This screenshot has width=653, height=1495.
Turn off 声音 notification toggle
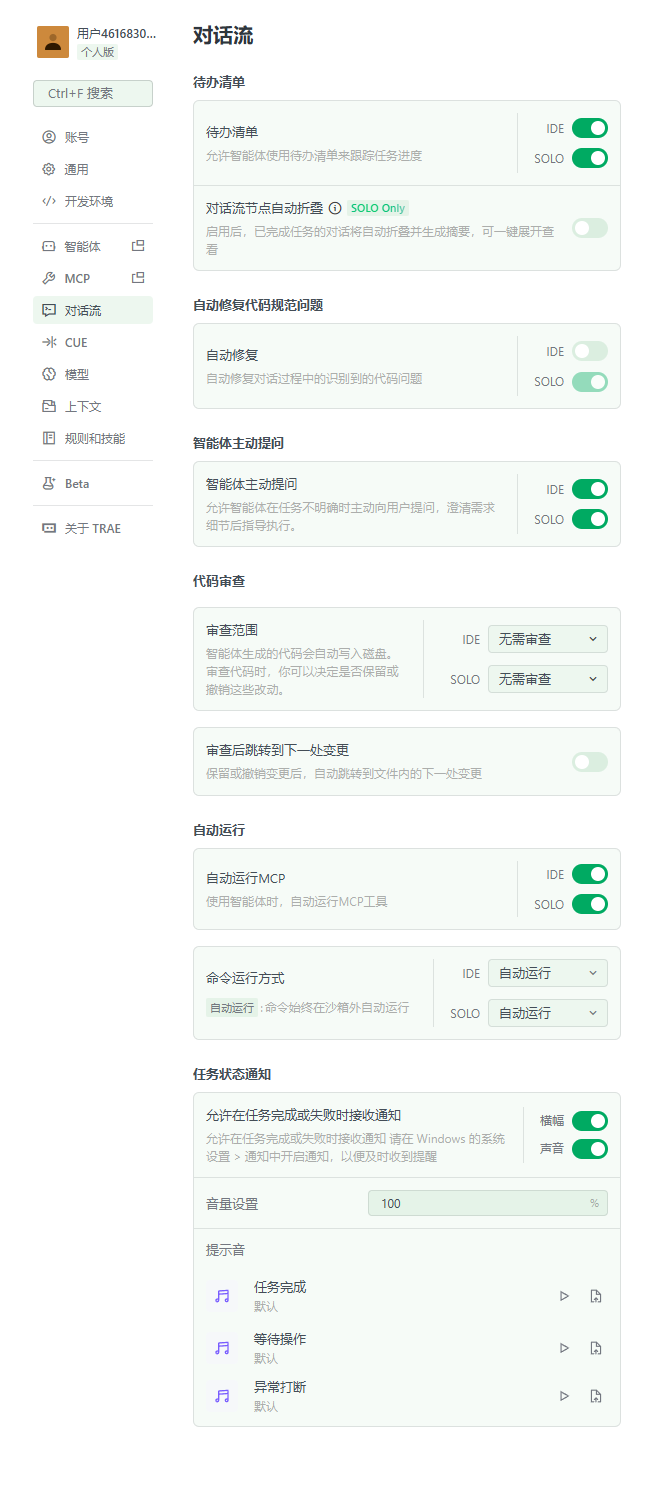coord(589,1149)
